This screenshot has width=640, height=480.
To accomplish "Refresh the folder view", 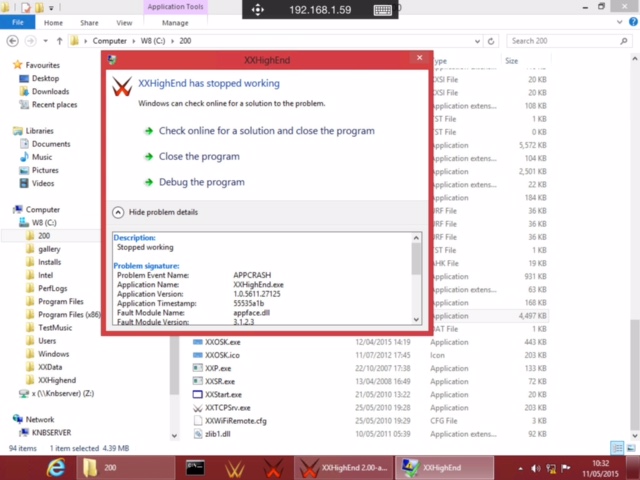I will coord(491,41).
